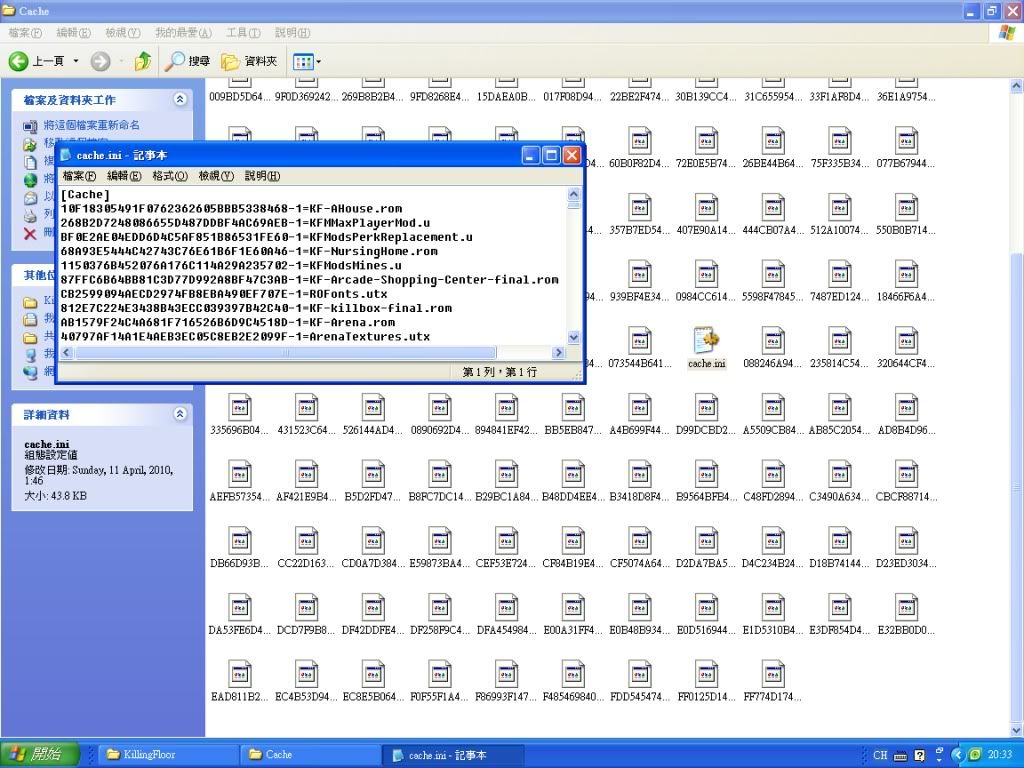Collapse the 檔案及資料夾工作 panel
The width and height of the screenshot is (1024, 768).
coord(180,100)
